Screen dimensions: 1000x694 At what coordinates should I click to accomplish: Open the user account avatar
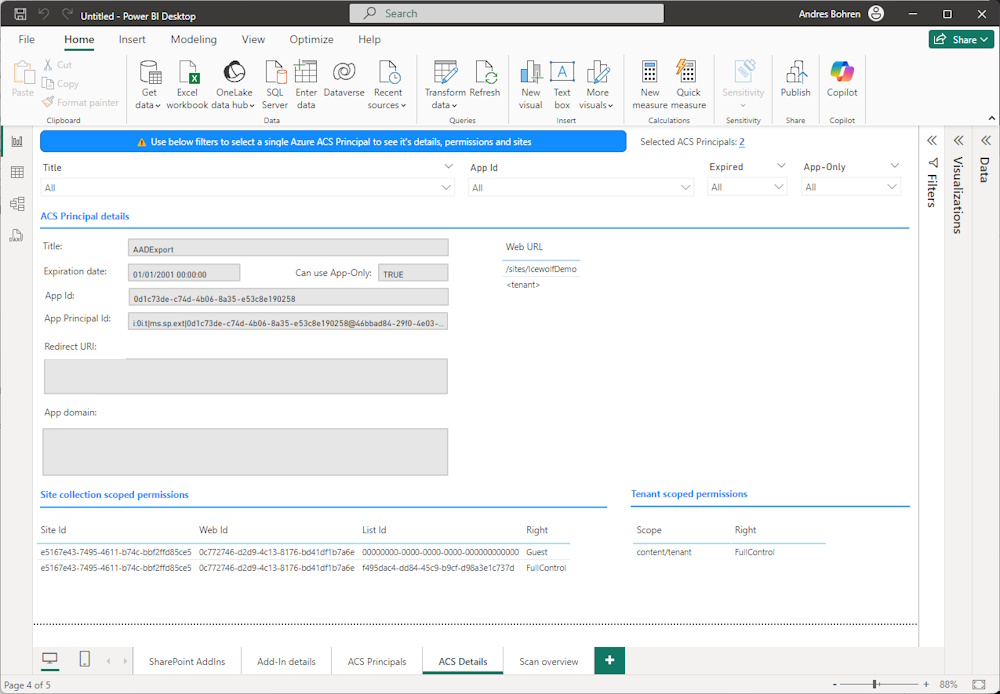[x=876, y=13]
